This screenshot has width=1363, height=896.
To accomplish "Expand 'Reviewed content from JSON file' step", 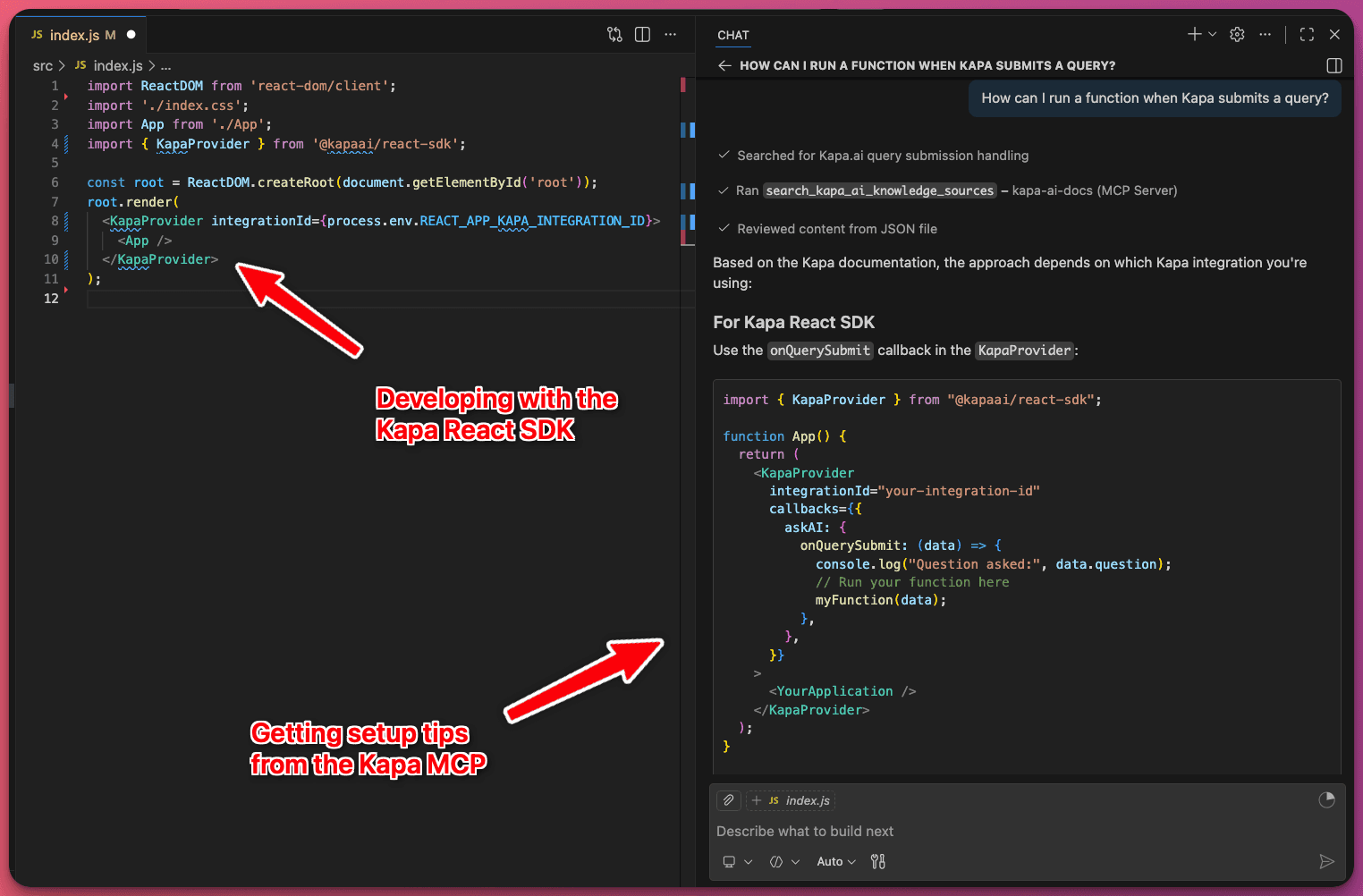I will (828, 229).
